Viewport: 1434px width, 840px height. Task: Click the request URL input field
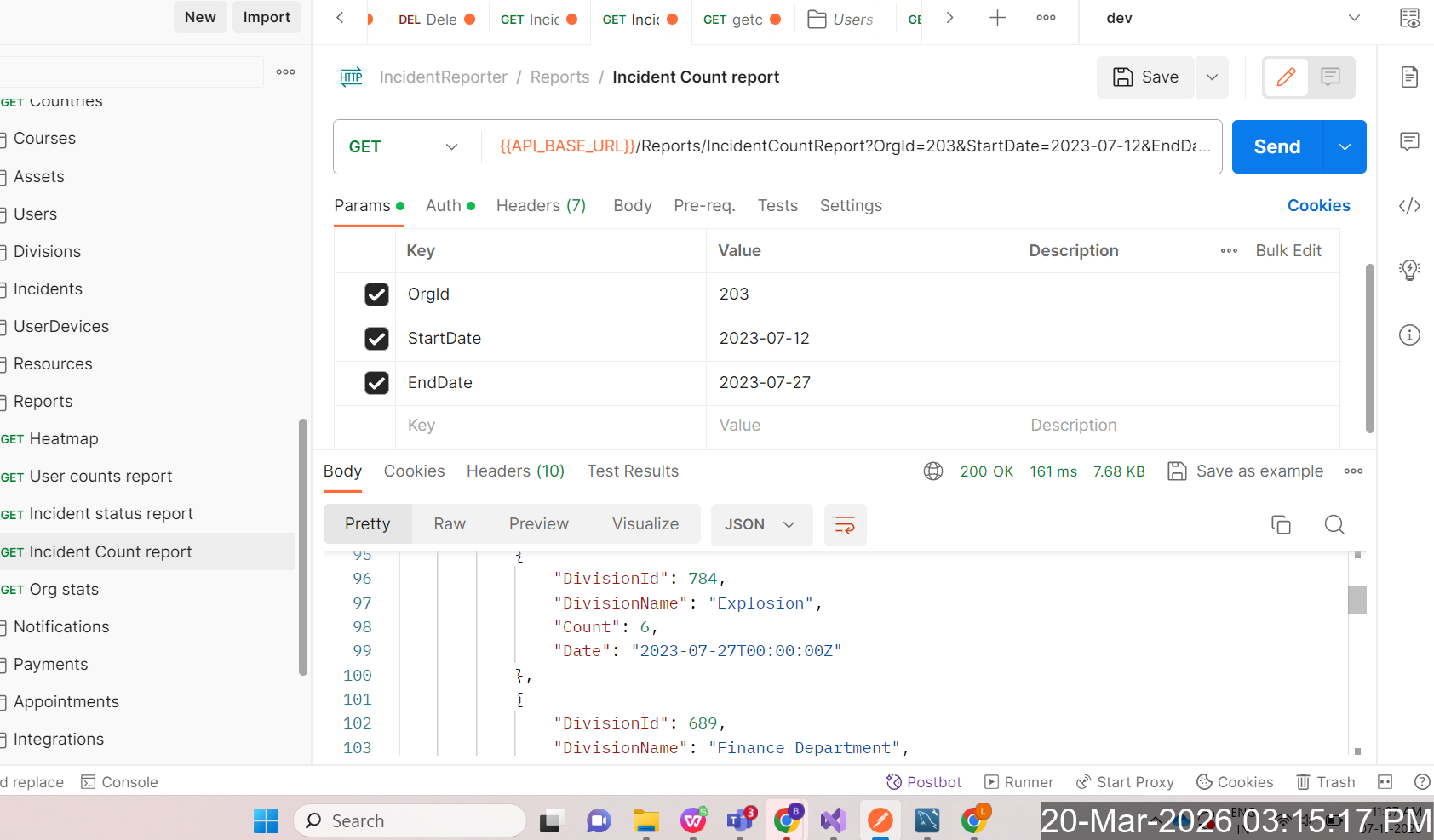tap(852, 146)
